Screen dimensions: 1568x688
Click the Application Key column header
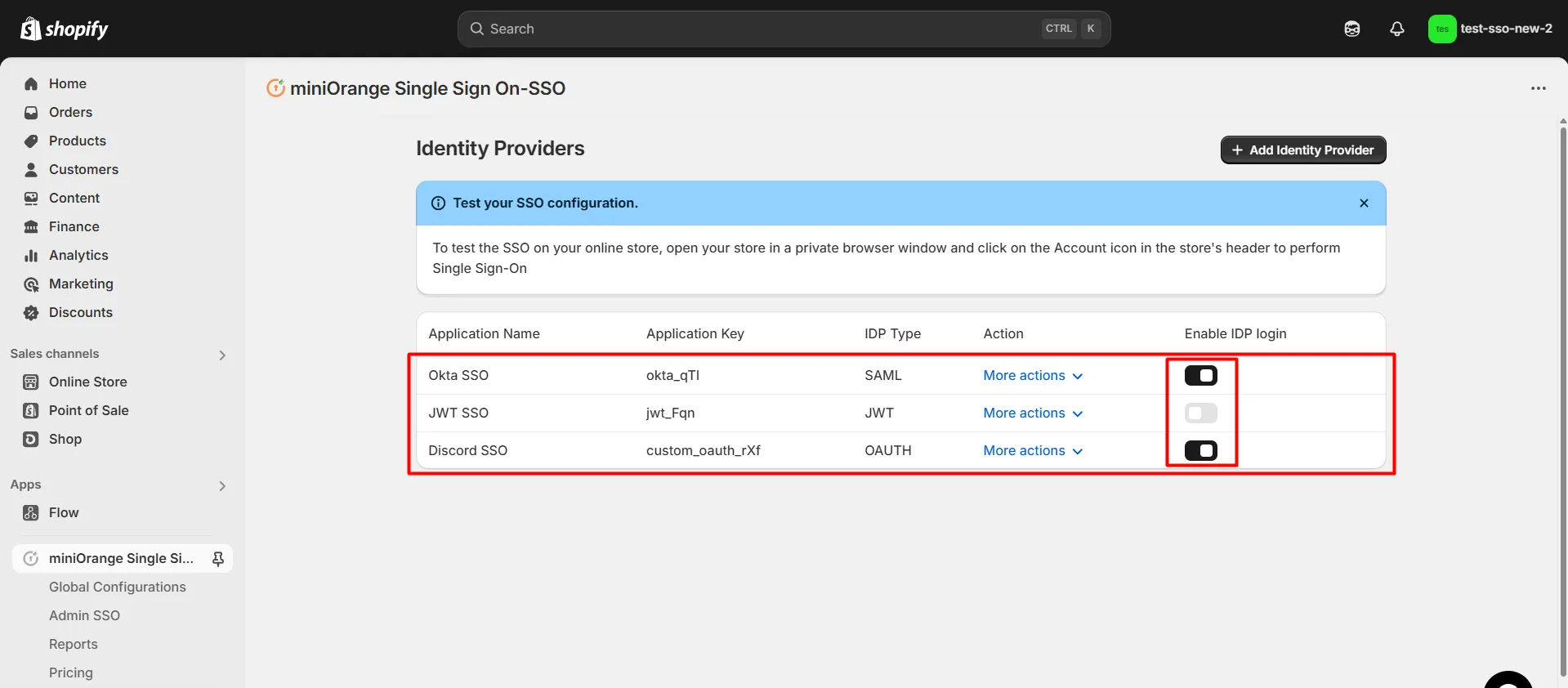coord(695,334)
